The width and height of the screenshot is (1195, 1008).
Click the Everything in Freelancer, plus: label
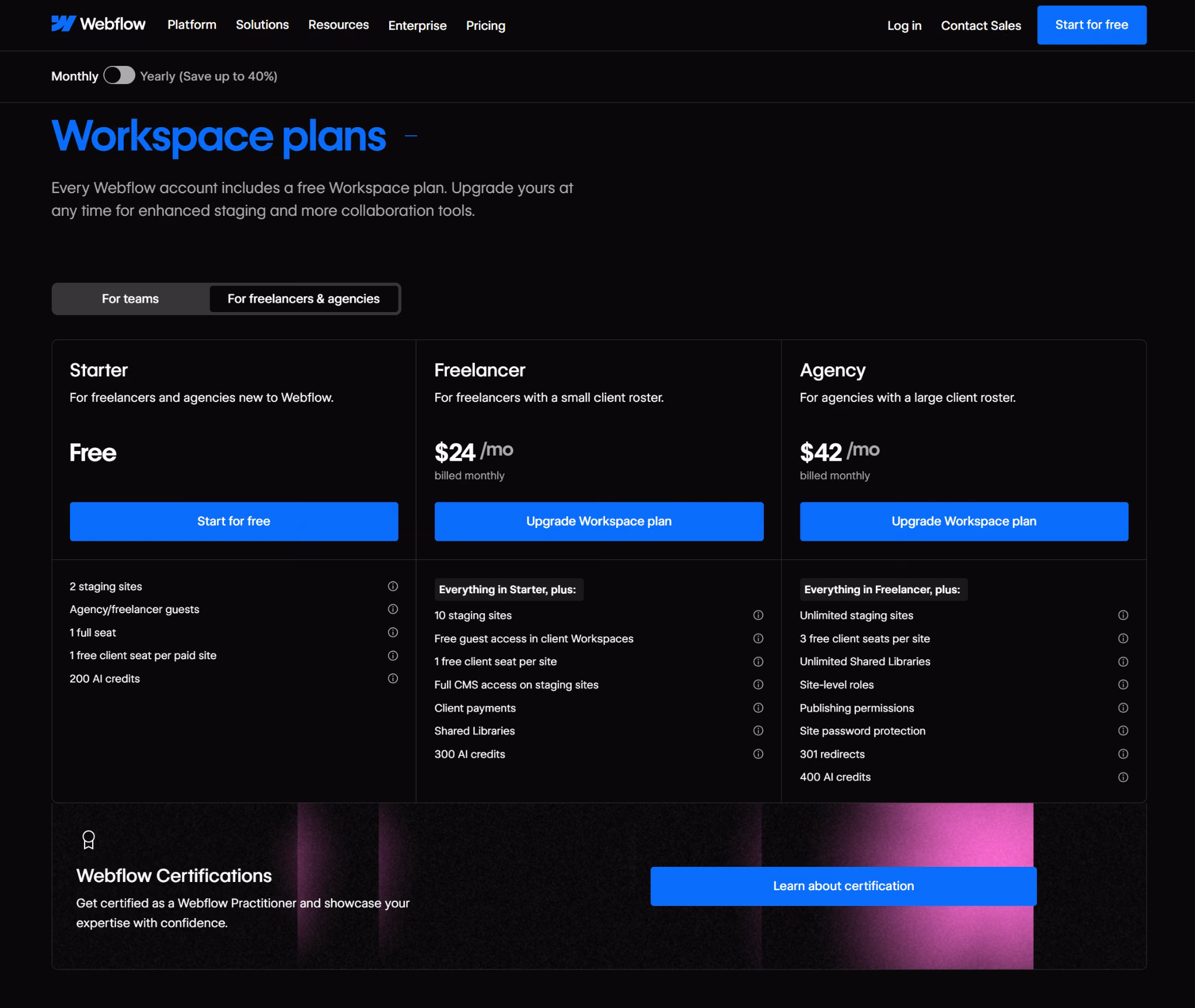tap(882, 589)
